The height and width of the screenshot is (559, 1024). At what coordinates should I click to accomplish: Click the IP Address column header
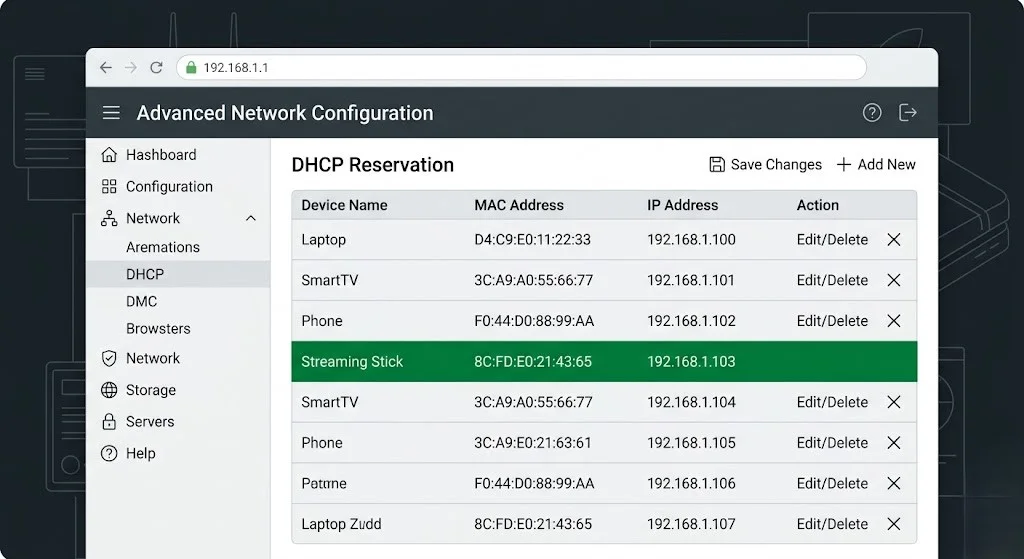pos(682,205)
